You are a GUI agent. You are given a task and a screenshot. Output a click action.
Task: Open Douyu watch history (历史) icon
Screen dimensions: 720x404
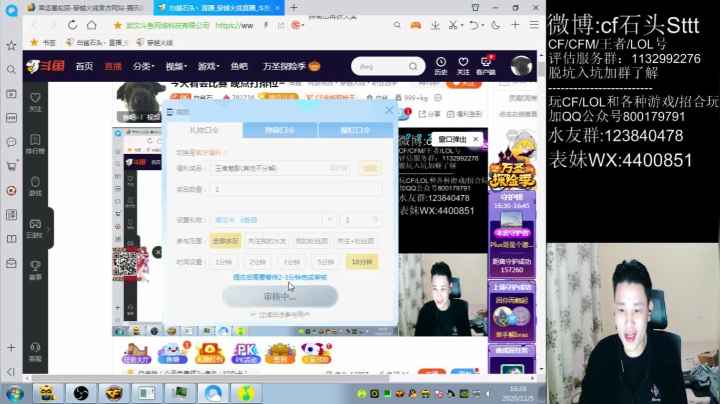[x=441, y=66]
